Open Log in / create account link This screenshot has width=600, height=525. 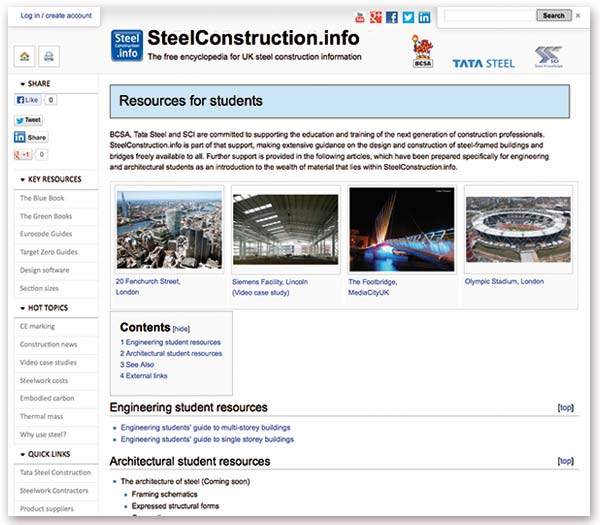click(x=56, y=16)
